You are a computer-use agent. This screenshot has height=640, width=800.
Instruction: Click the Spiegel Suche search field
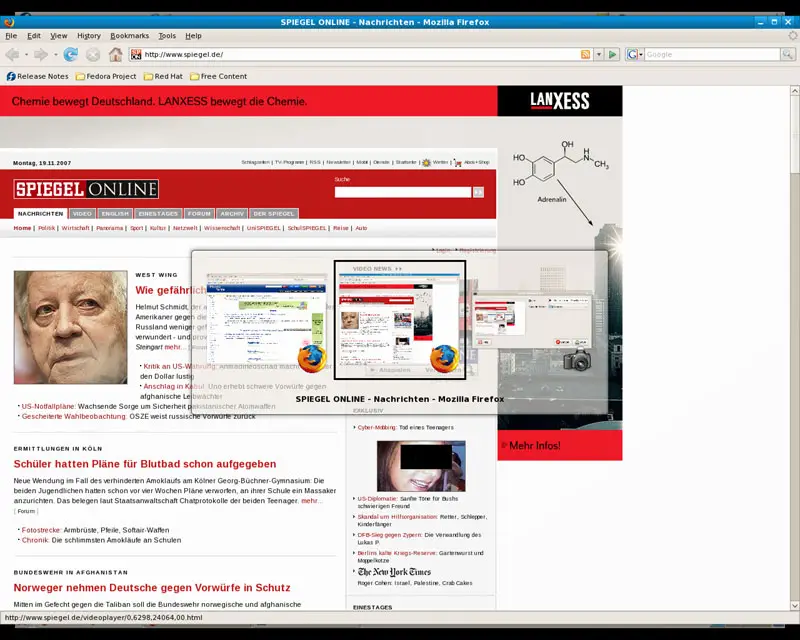[403, 192]
